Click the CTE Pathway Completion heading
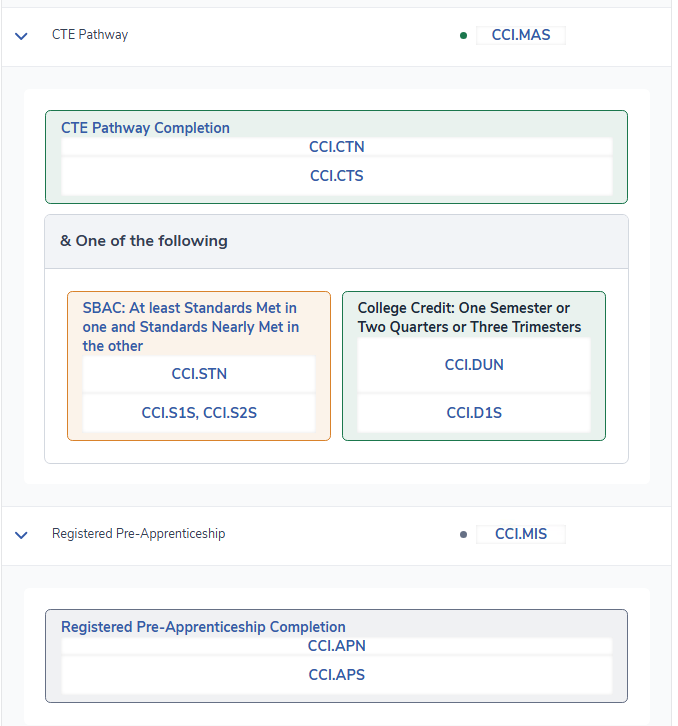Image resolution: width=678 pixels, height=726 pixels. 146,128
